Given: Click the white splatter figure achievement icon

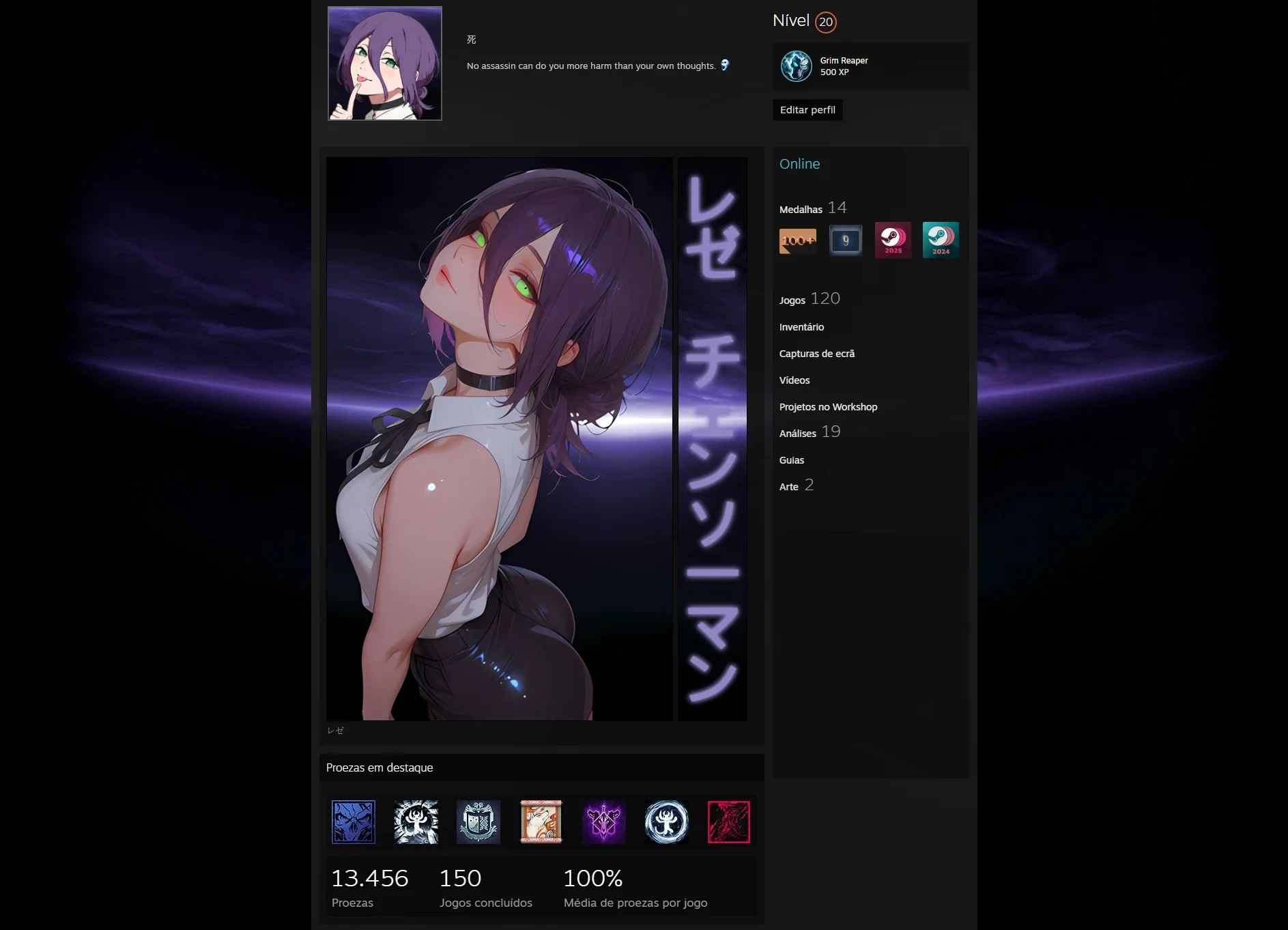Looking at the screenshot, I should coord(416,822).
